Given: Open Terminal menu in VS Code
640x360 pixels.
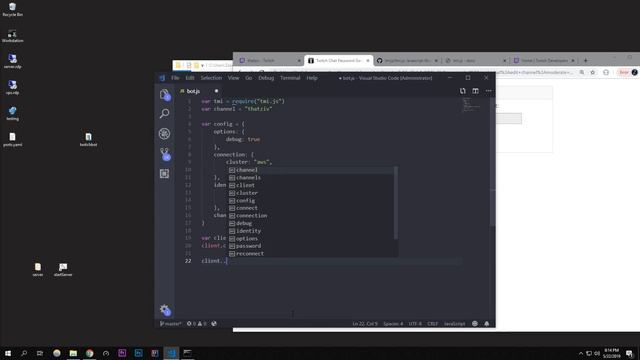Looking at the screenshot, I should click(290, 78).
